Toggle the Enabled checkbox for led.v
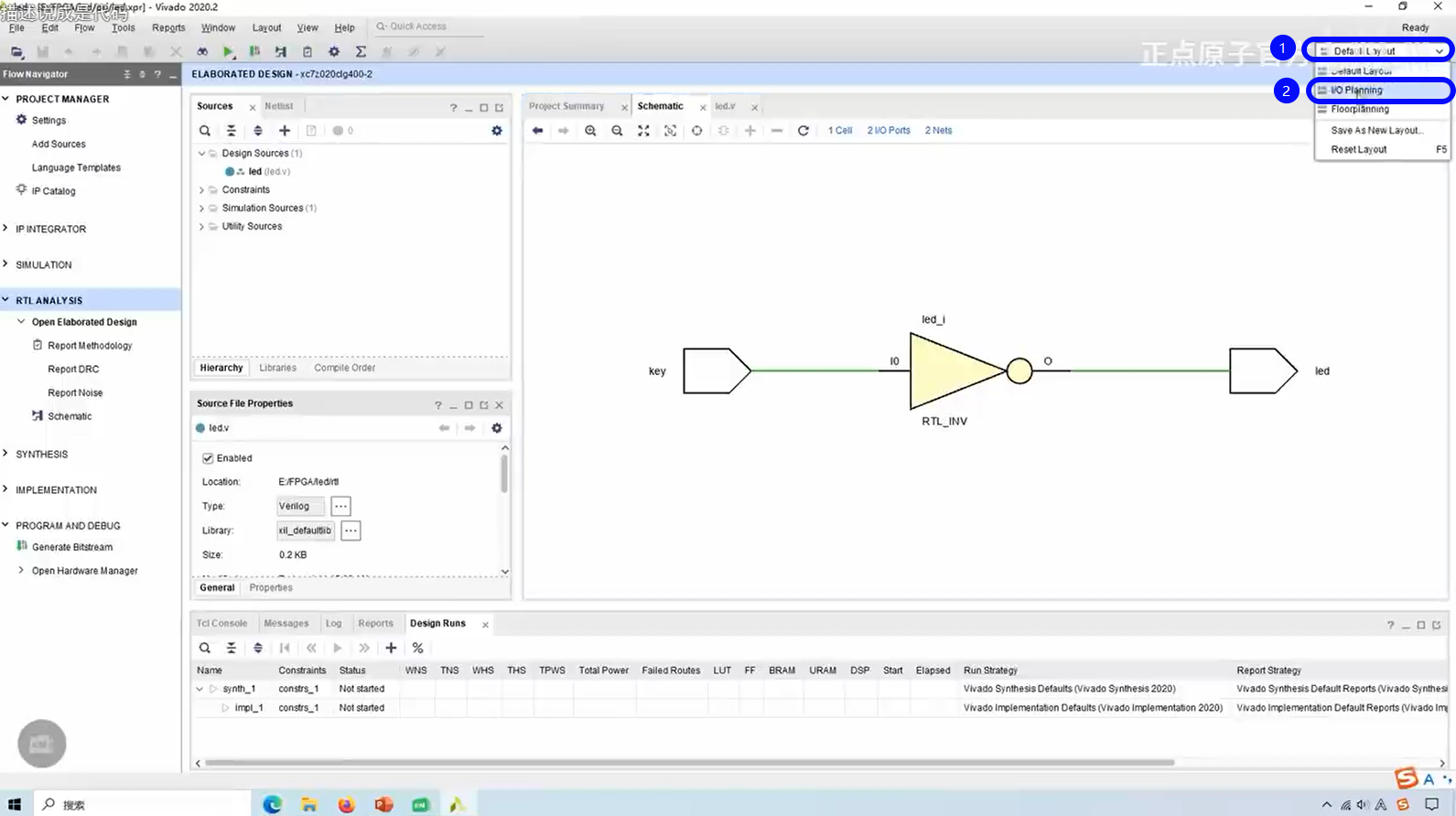Image resolution: width=1456 pixels, height=816 pixels. [208, 458]
